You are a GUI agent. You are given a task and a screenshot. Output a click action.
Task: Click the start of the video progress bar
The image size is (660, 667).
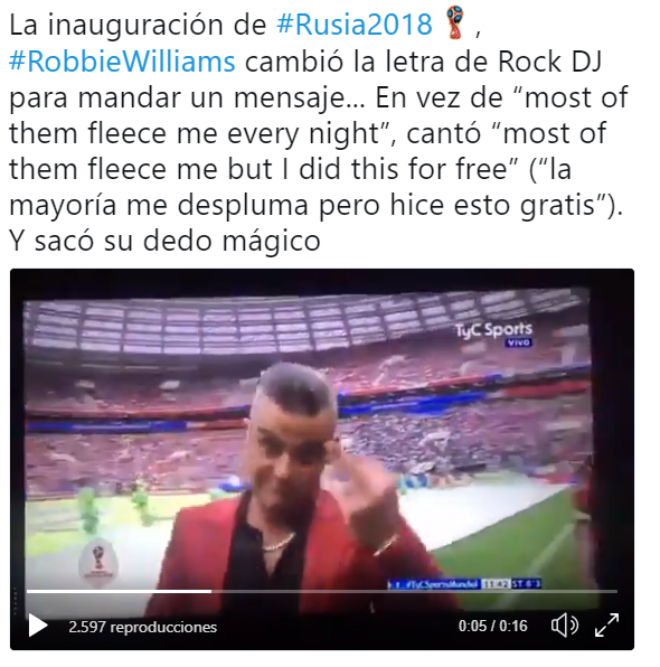click(28, 591)
